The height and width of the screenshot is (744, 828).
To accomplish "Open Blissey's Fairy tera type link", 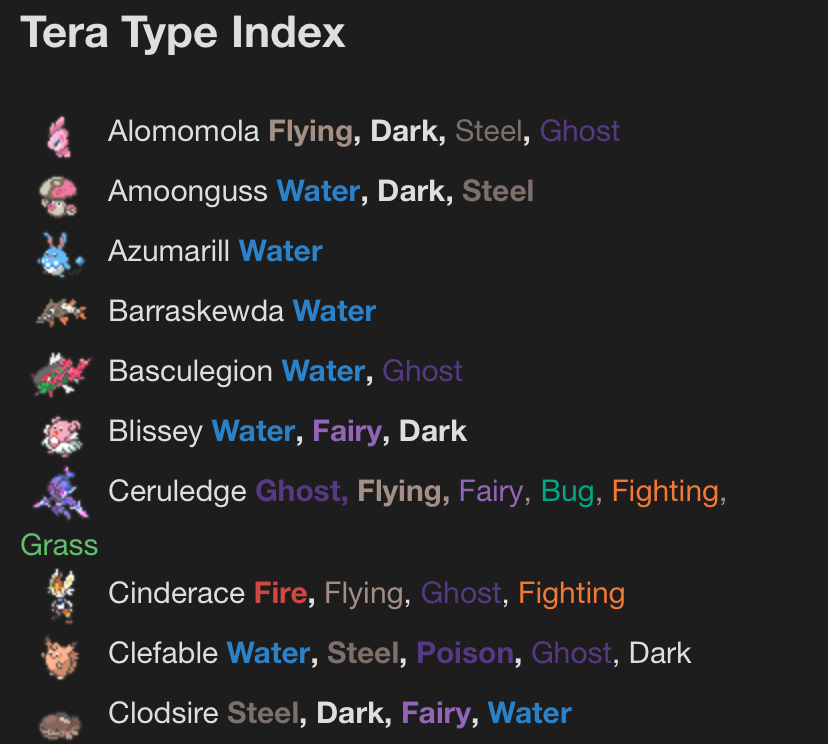I will coord(348,431).
